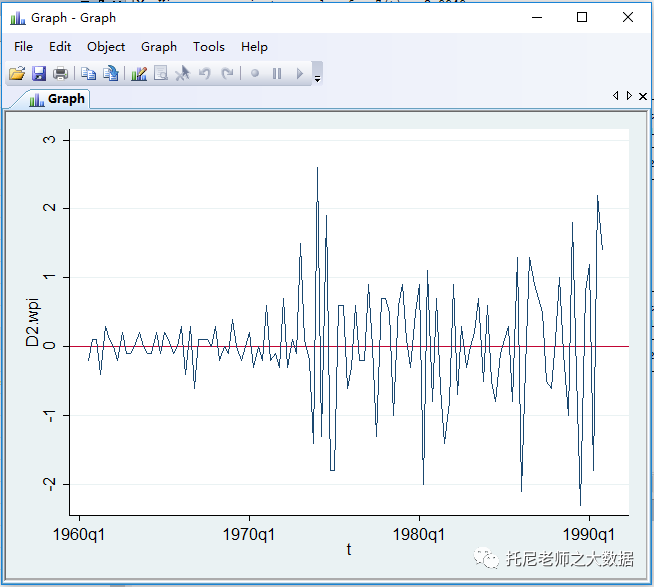Open the Edit menu
Screen dimensions: 654x587
(x=60, y=47)
